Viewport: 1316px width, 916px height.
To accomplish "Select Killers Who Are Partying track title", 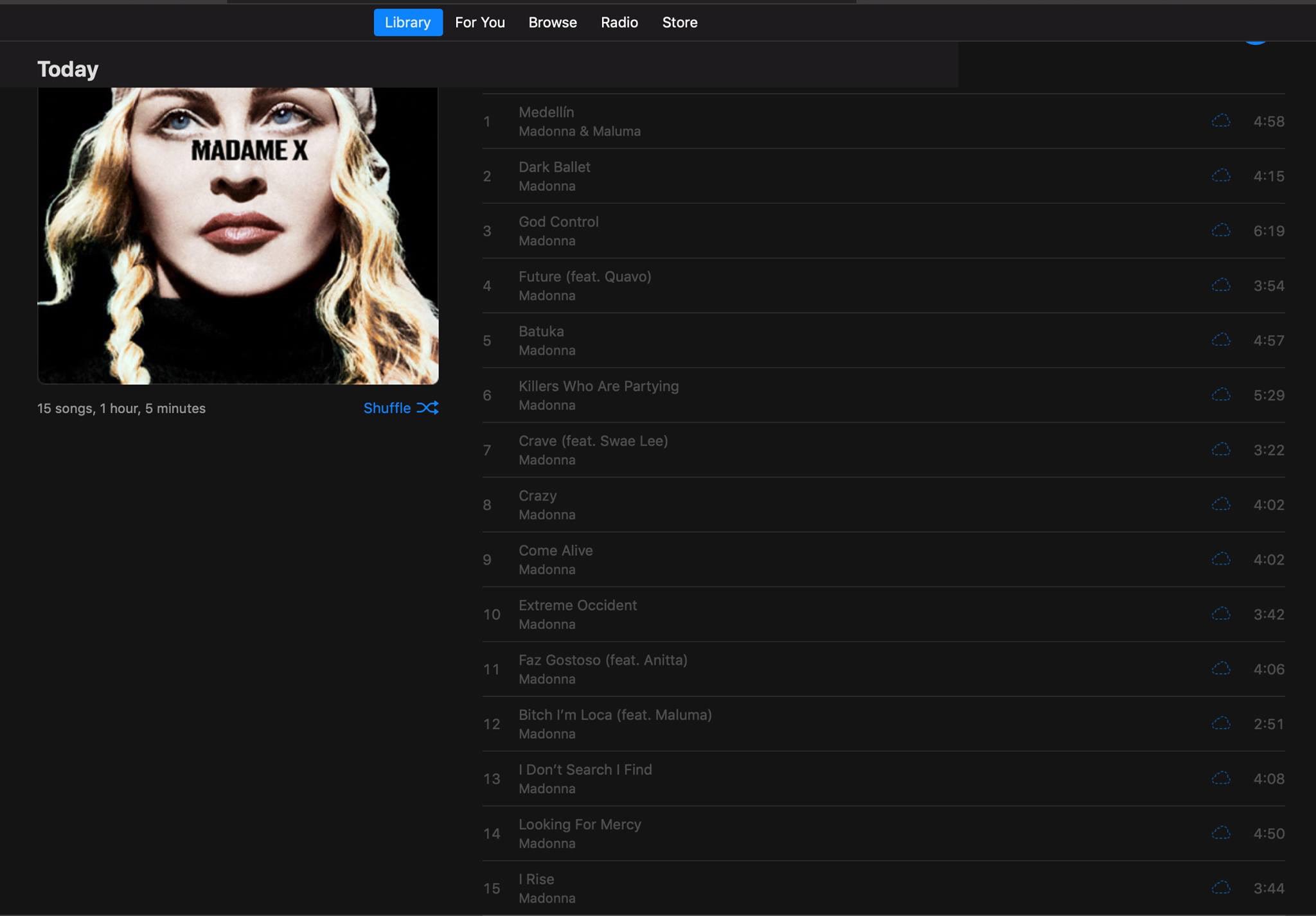I will coord(599,386).
